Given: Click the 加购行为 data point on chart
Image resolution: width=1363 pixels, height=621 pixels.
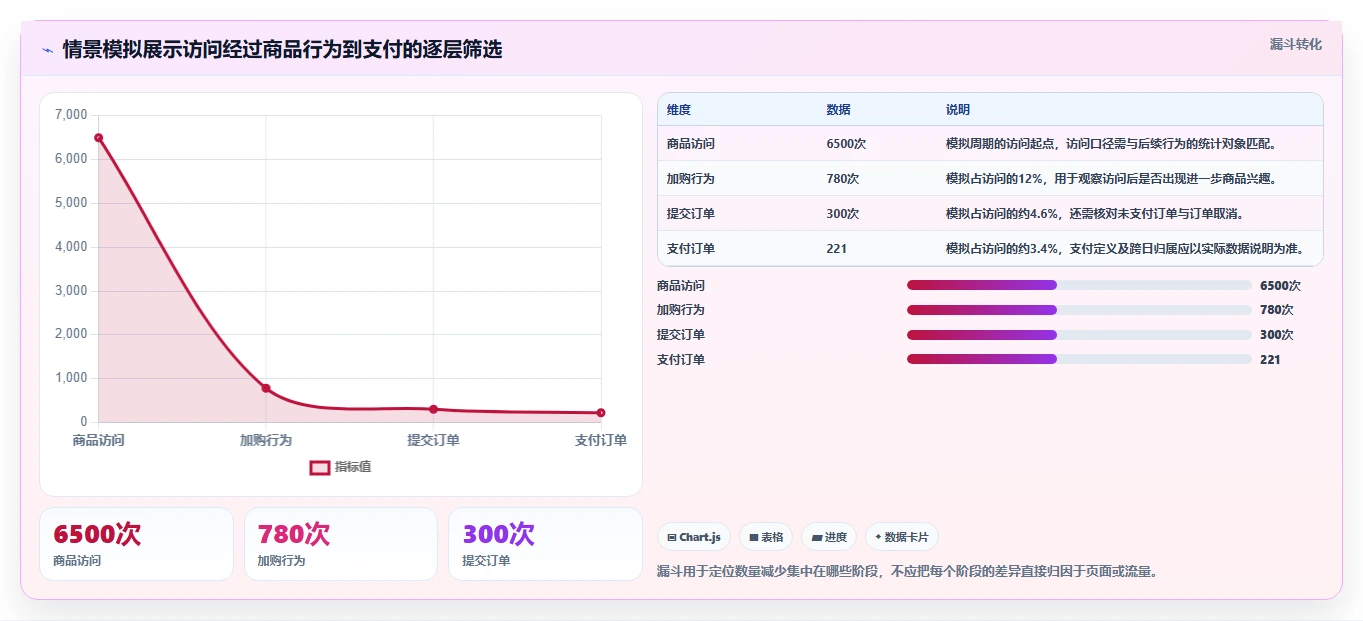Looking at the screenshot, I should coord(266,388).
